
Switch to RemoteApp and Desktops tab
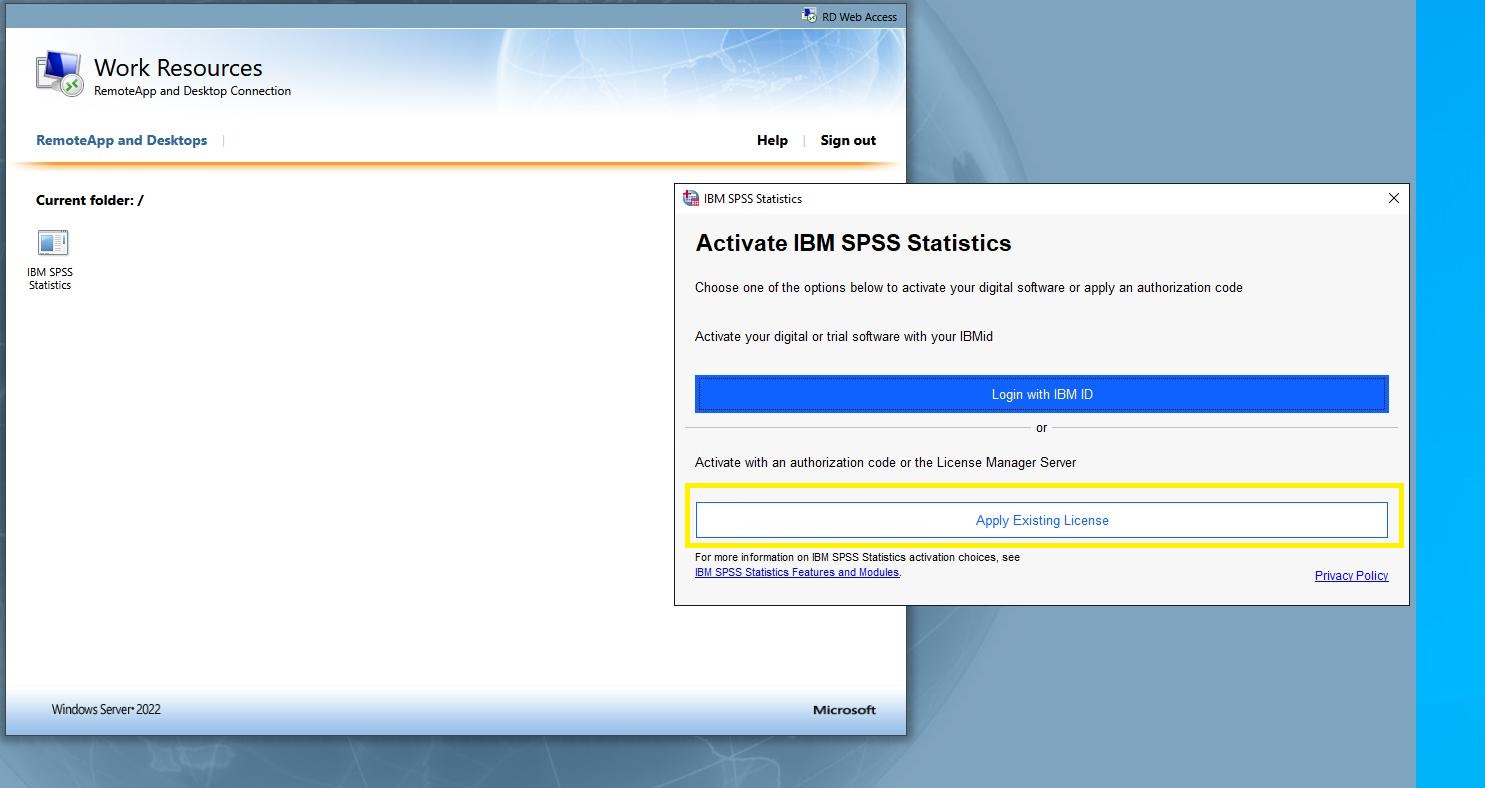[x=121, y=140]
